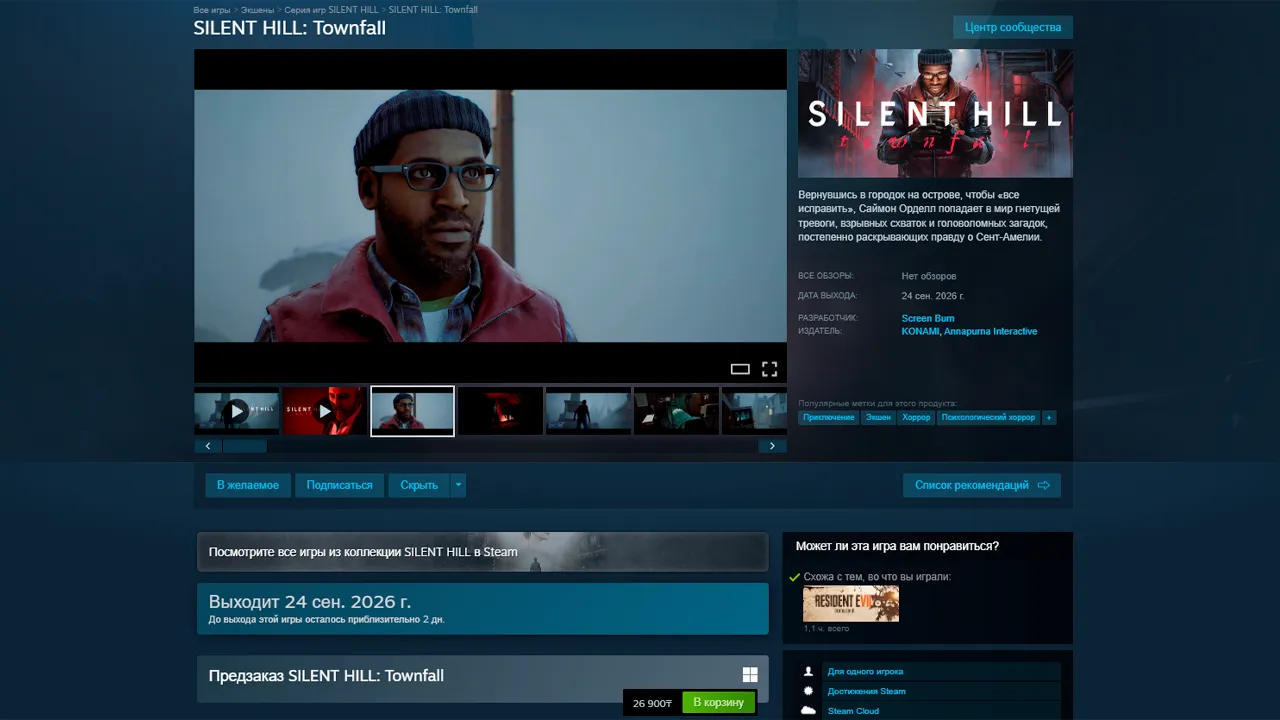Open the Resident Evil similar-game thumbnail

[x=851, y=604]
